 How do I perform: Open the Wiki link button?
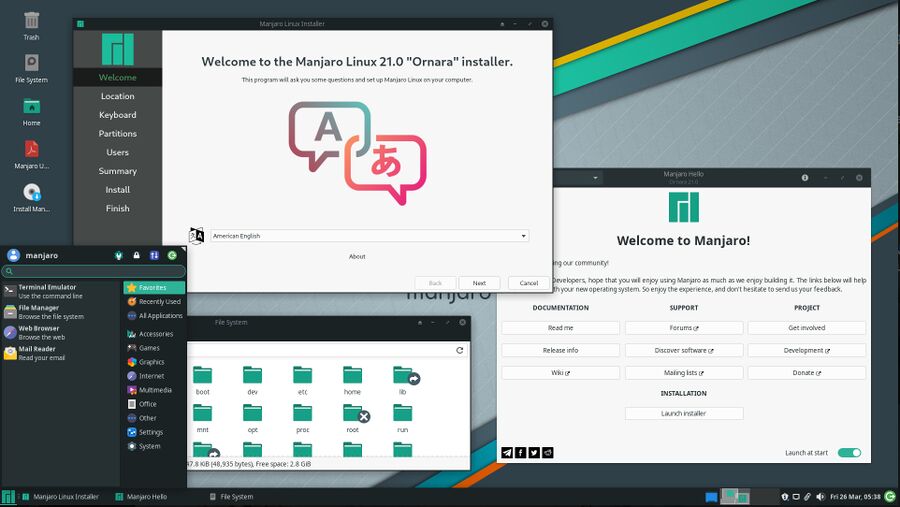[561, 373]
